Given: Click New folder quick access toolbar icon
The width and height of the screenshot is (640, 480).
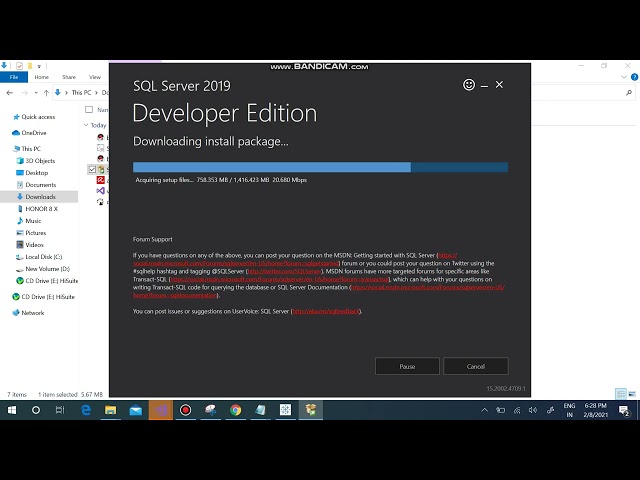Looking at the screenshot, I should tap(30, 65).
